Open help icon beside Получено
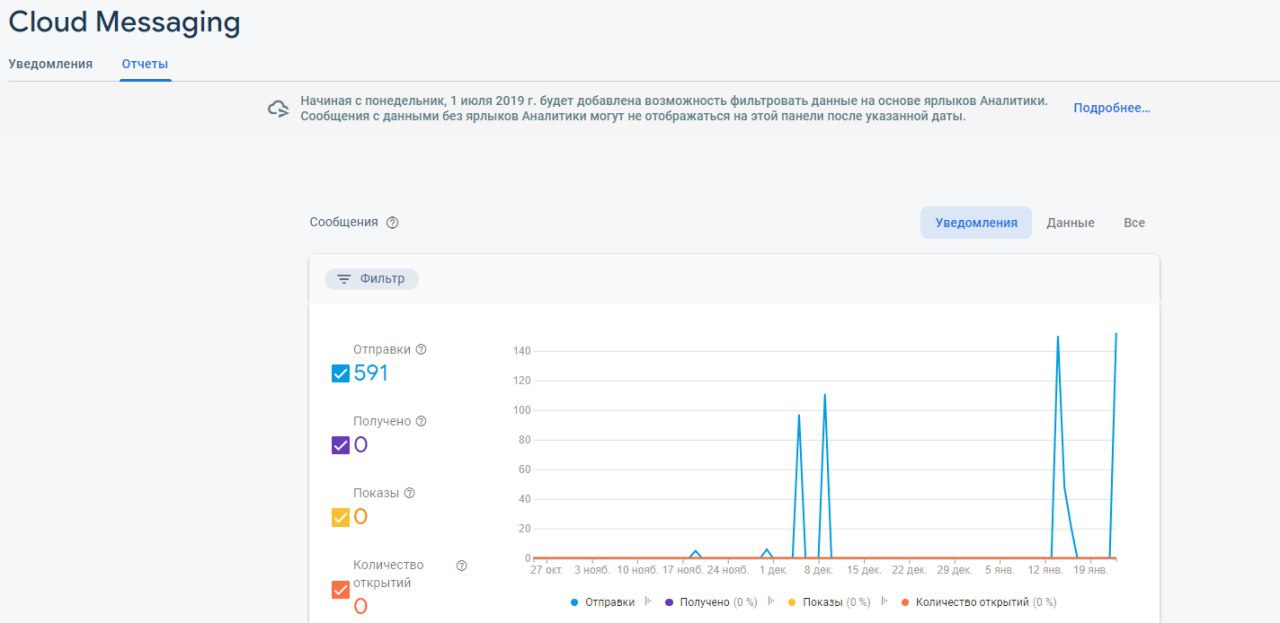The height and width of the screenshot is (623, 1280). tap(421, 421)
